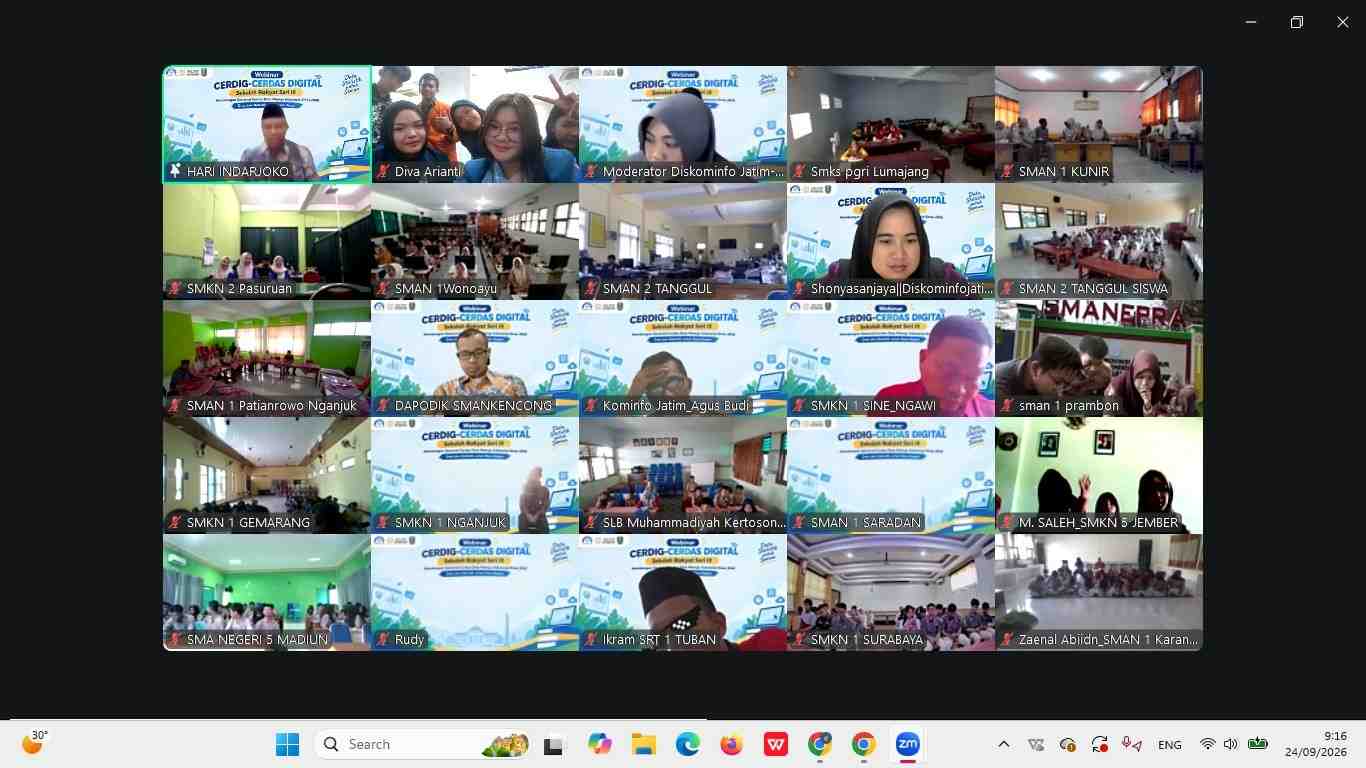The height and width of the screenshot is (768, 1366).
Task: Select the SMAN 1 KUNIR video tile
Action: pos(1099,124)
